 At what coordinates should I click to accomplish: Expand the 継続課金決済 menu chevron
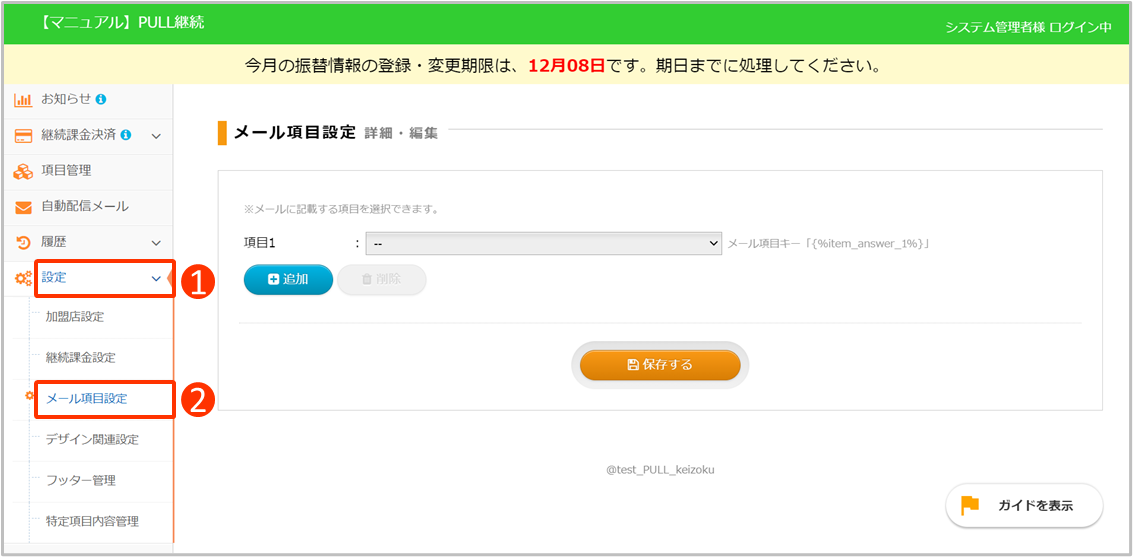156,136
